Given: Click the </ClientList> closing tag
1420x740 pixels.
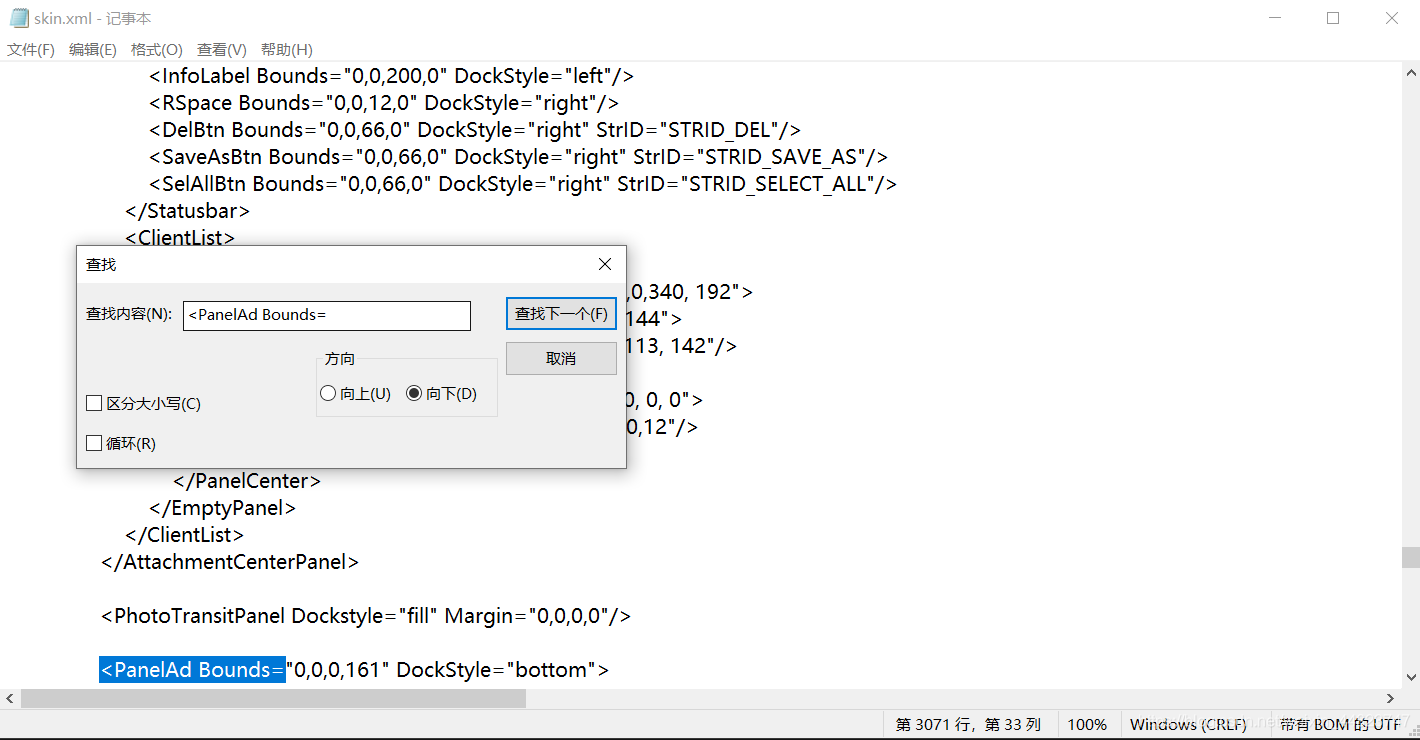Looking at the screenshot, I should click(x=184, y=535).
